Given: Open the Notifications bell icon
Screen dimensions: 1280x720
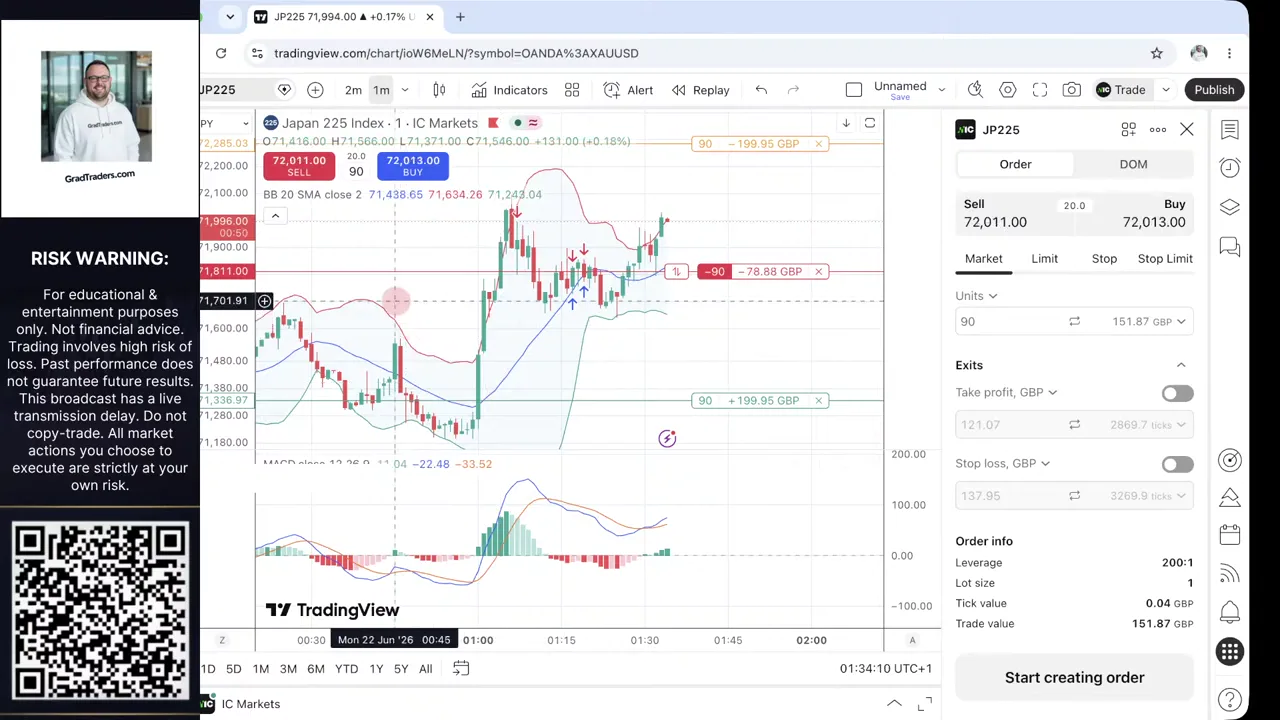Looking at the screenshot, I should pos(1230,612).
